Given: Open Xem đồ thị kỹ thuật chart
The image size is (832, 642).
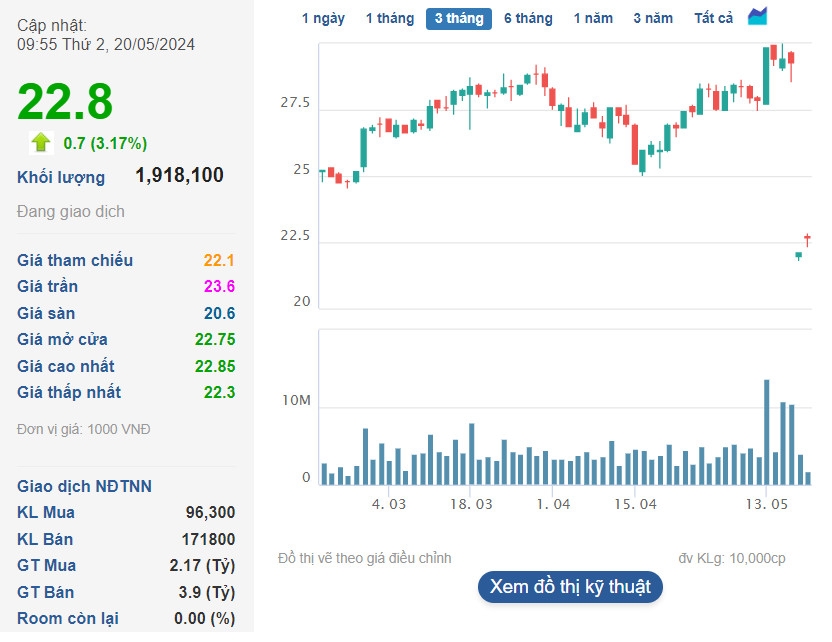Looking at the screenshot, I should (x=570, y=587).
